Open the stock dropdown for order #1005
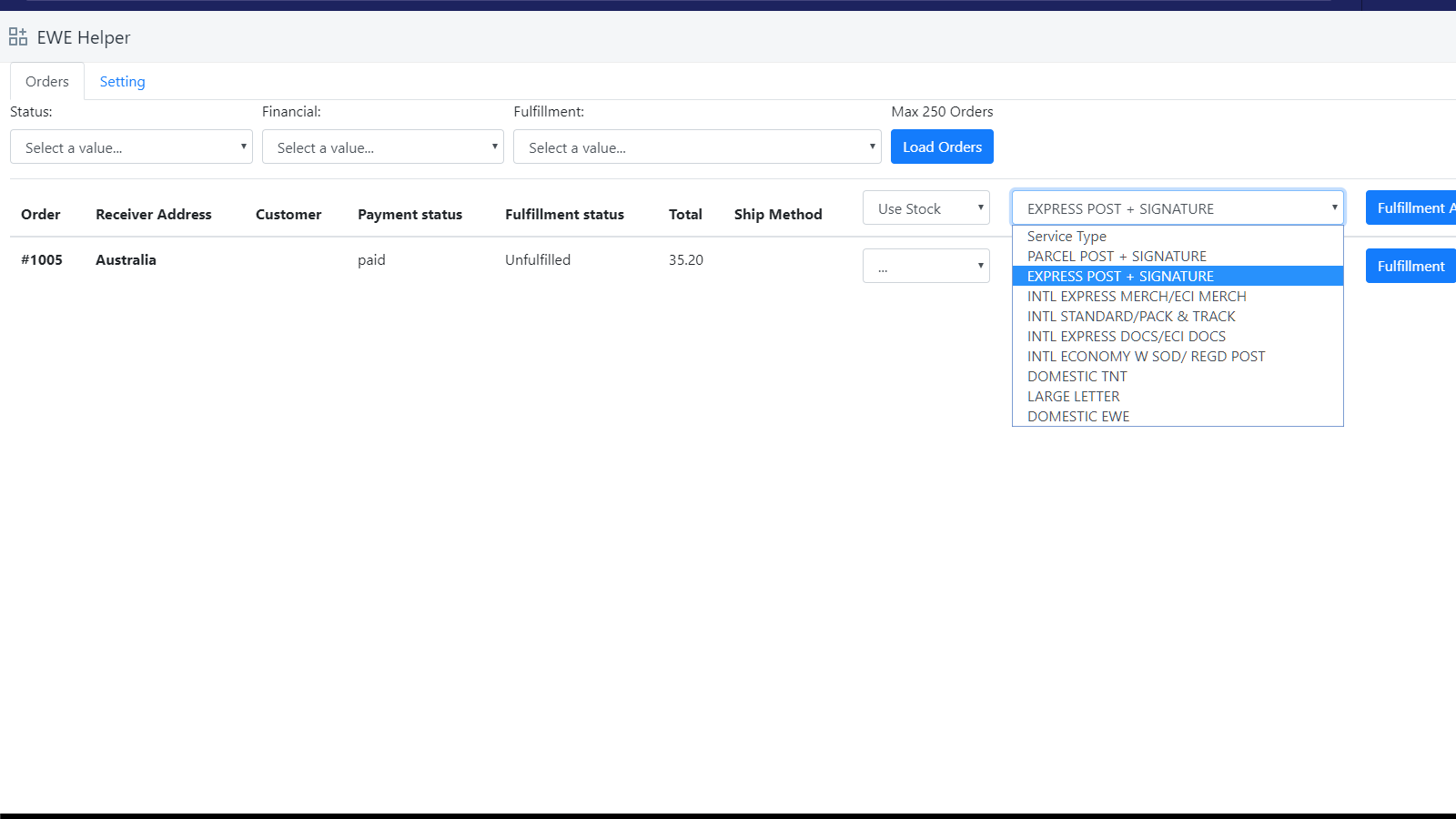The width and height of the screenshot is (1456, 819). pos(926,266)
